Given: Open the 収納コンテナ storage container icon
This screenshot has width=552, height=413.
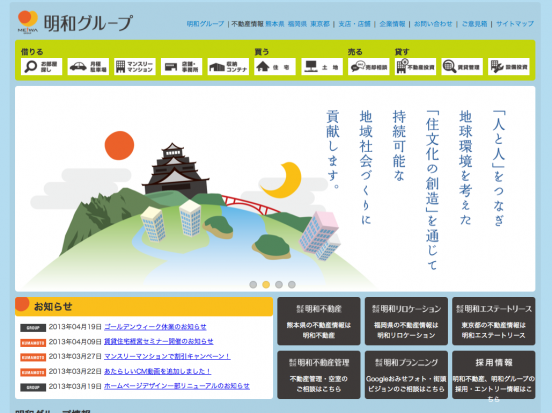Looking at the screenshot, I should pyautogui.click(x=228, y=67).
